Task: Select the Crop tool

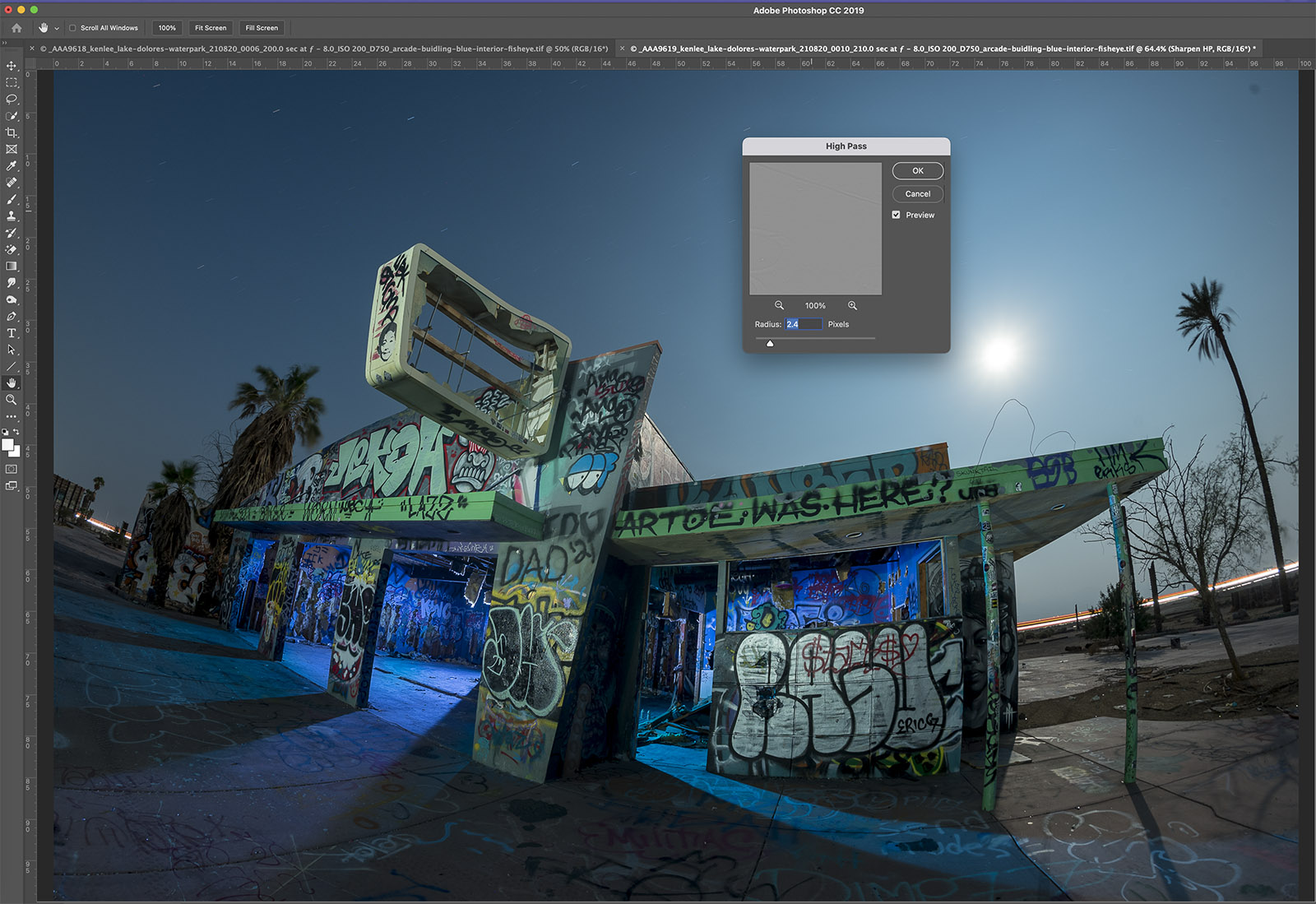Action: (12, 132)
